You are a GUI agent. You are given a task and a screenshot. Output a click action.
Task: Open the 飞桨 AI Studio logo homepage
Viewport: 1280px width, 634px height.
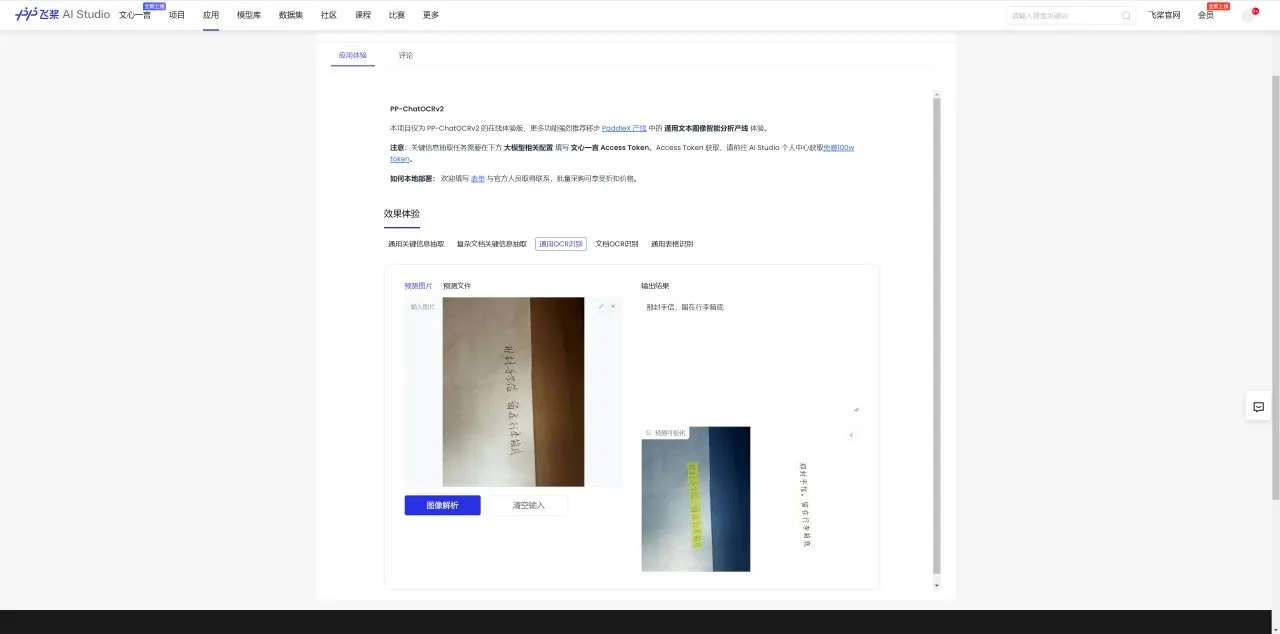[x=62, y=15]
